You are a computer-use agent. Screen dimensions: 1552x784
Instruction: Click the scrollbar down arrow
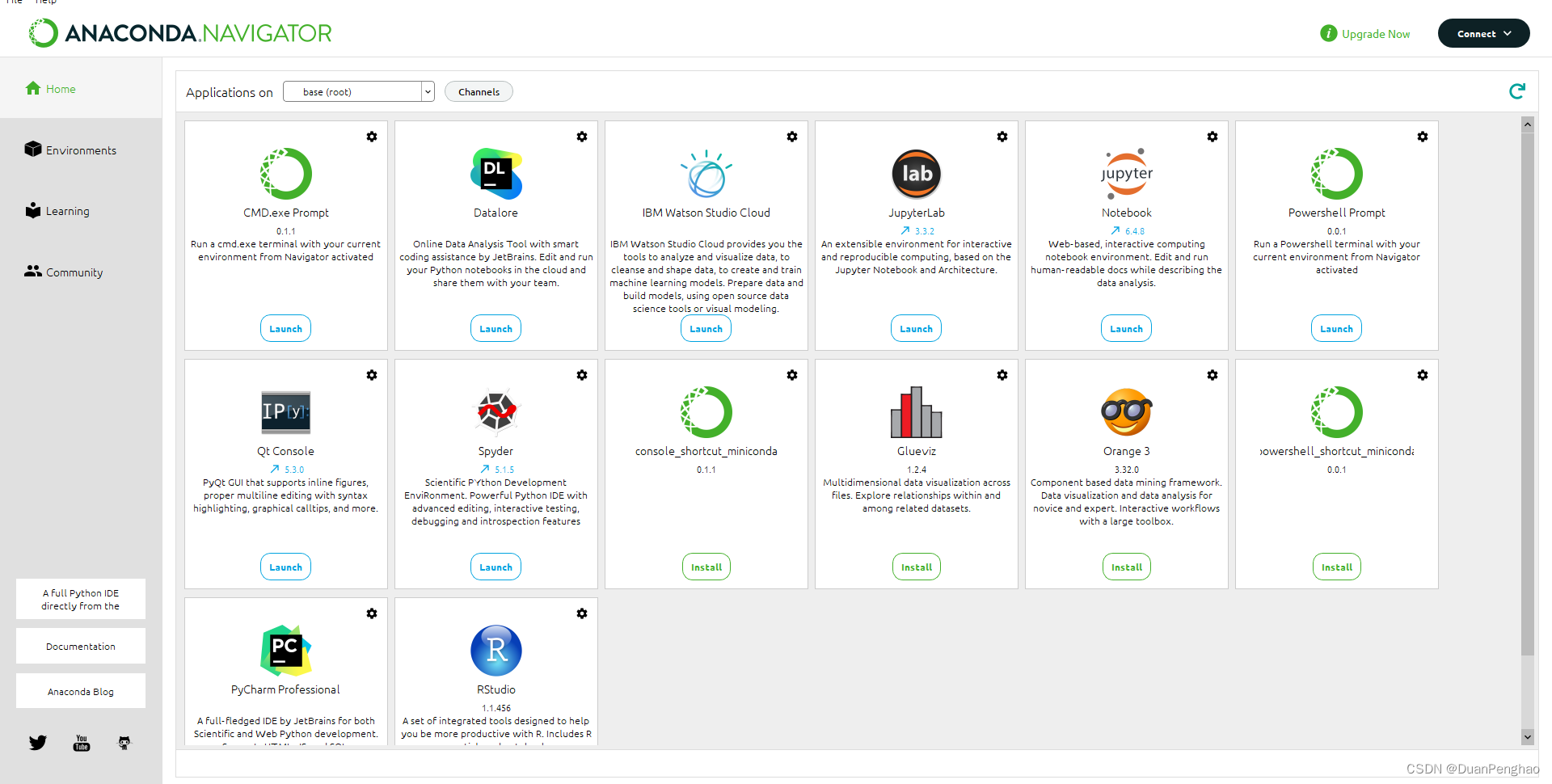[x=1527, y=736]
